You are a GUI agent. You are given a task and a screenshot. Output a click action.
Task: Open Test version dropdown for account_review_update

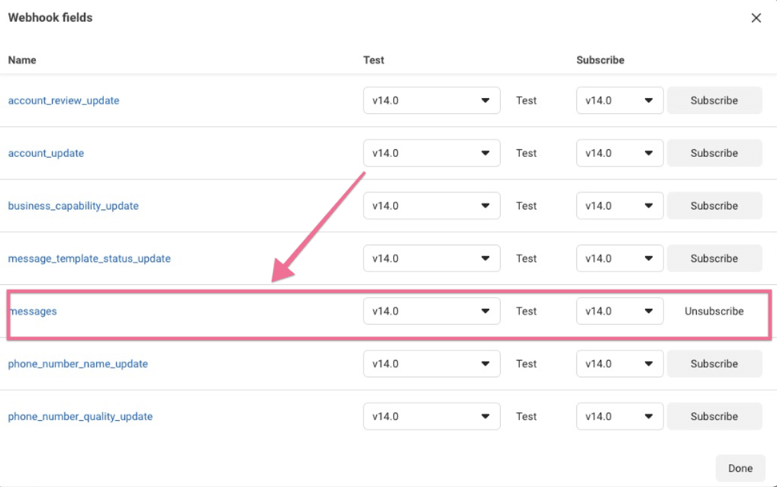(x=432, y=101)
